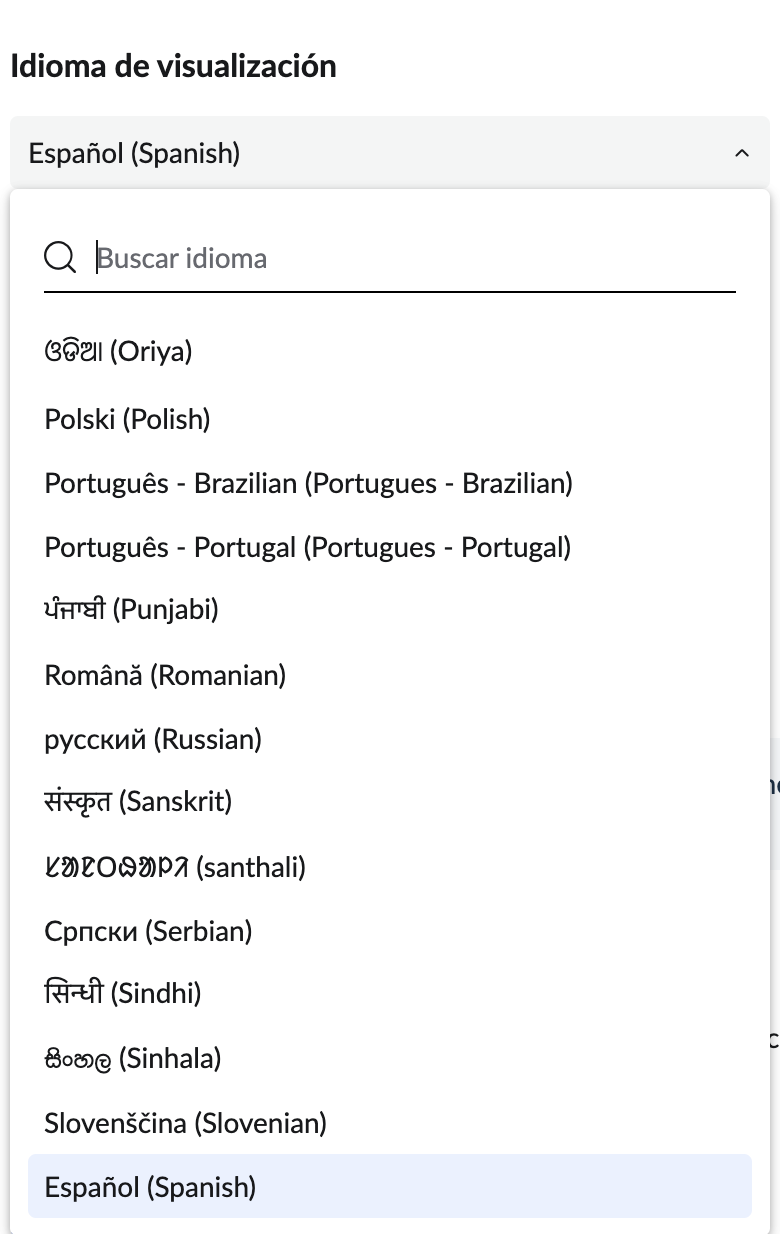Select Polski (Polish) from the list
Screen dimensions: 780x1234
127,419
